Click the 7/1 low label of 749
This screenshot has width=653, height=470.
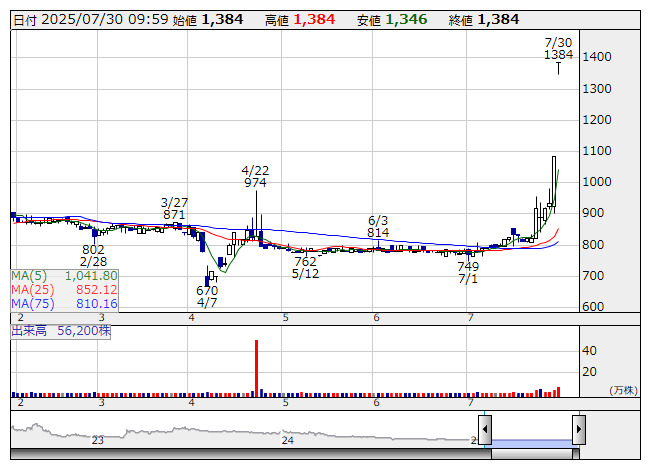468,273
